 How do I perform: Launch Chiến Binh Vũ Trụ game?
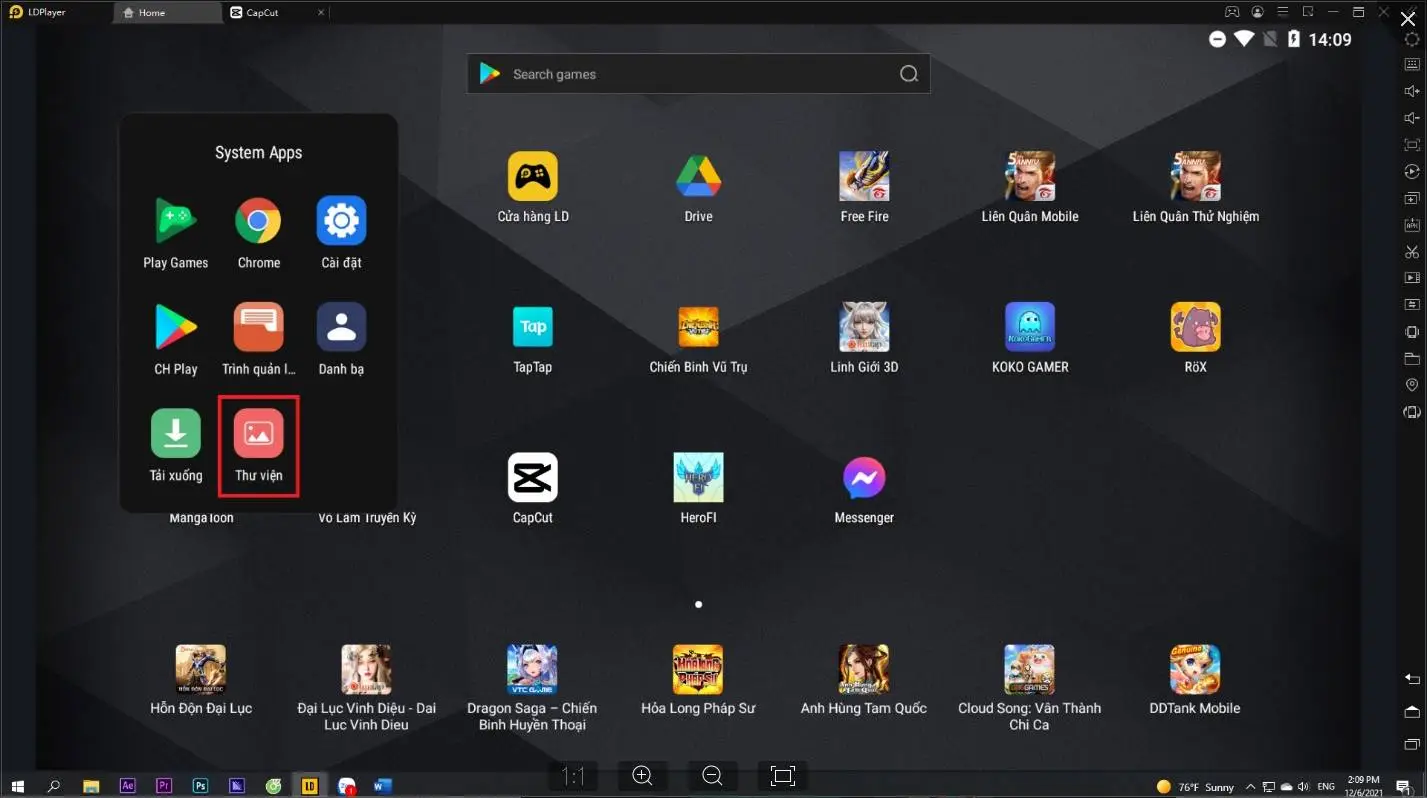pos(698,338)
